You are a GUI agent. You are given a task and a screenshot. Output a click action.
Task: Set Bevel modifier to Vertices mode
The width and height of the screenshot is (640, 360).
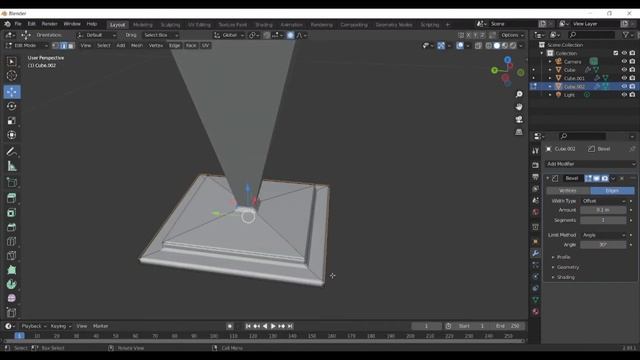(568, 191)
